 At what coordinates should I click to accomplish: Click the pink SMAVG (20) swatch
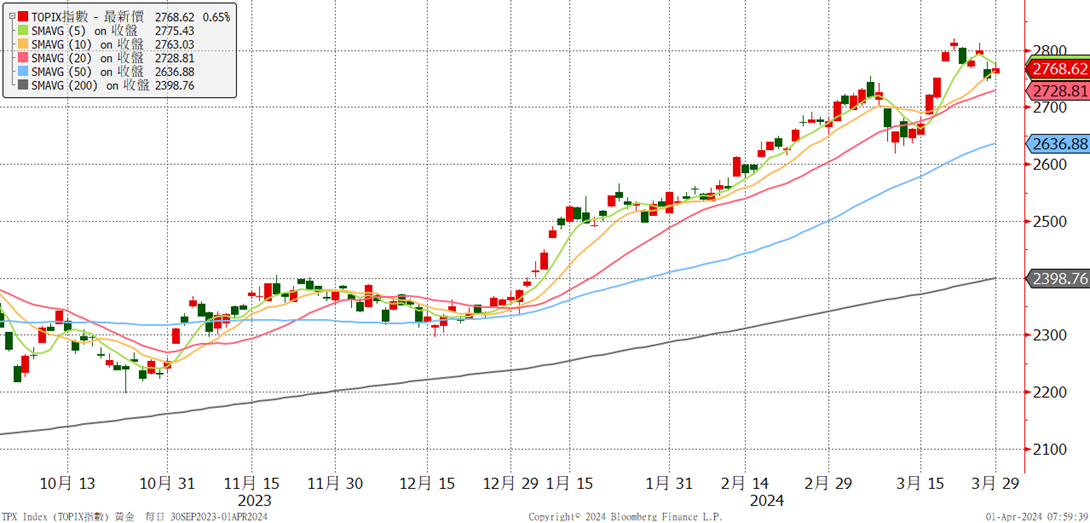[23, 58]
